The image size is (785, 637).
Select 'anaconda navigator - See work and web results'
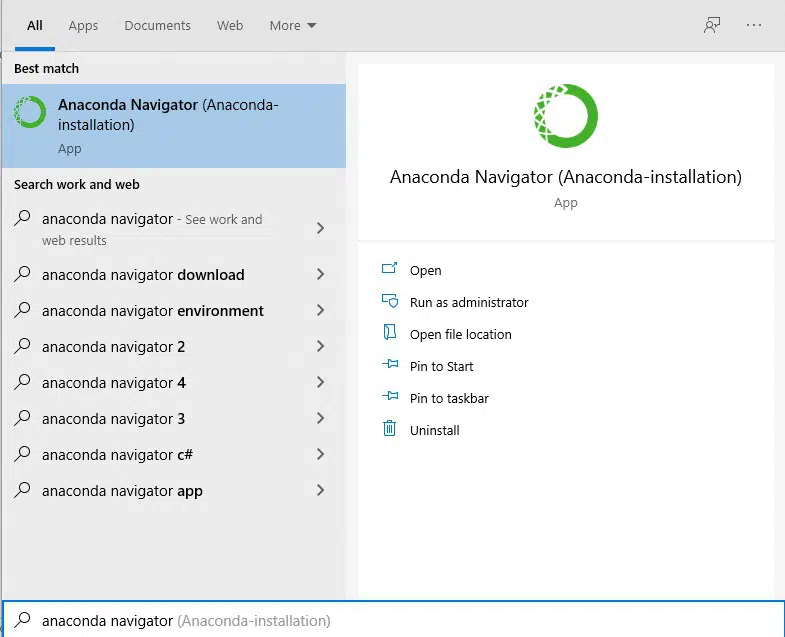[x=174, y=229]
